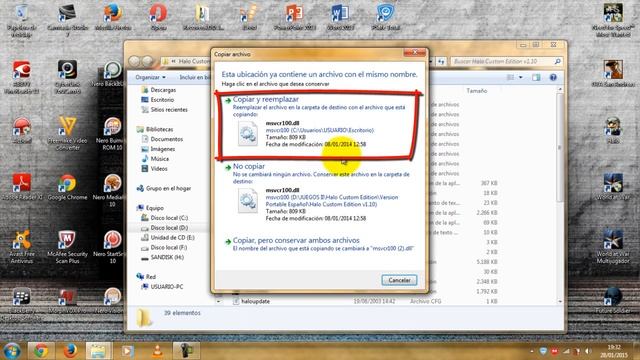The width and height of the screenshot is (640, 360).
Task: Open Vídeos library in navigation pane
Action: tap(154, 169)
